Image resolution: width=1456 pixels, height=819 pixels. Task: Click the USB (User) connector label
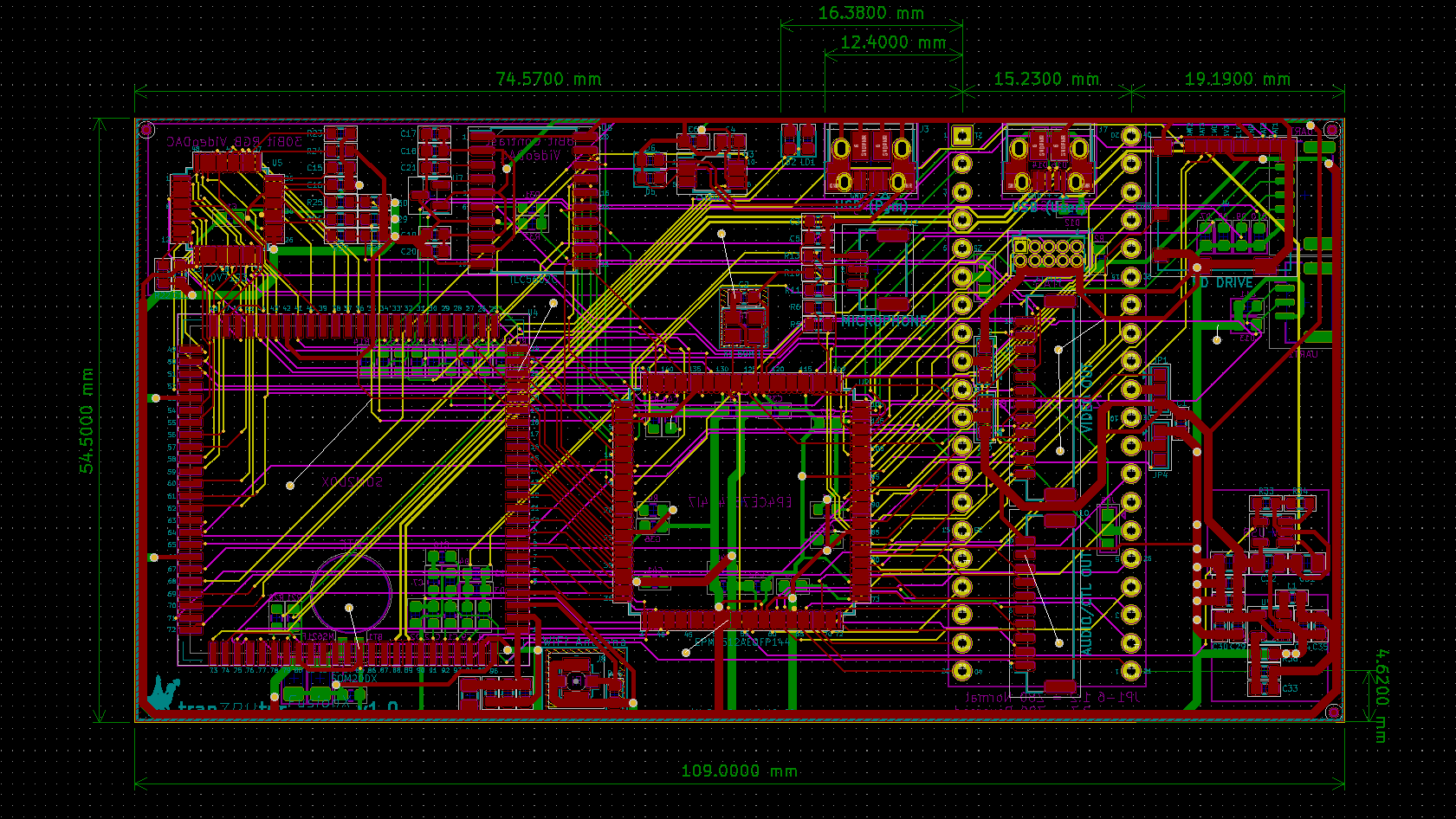click(1049, 208)
